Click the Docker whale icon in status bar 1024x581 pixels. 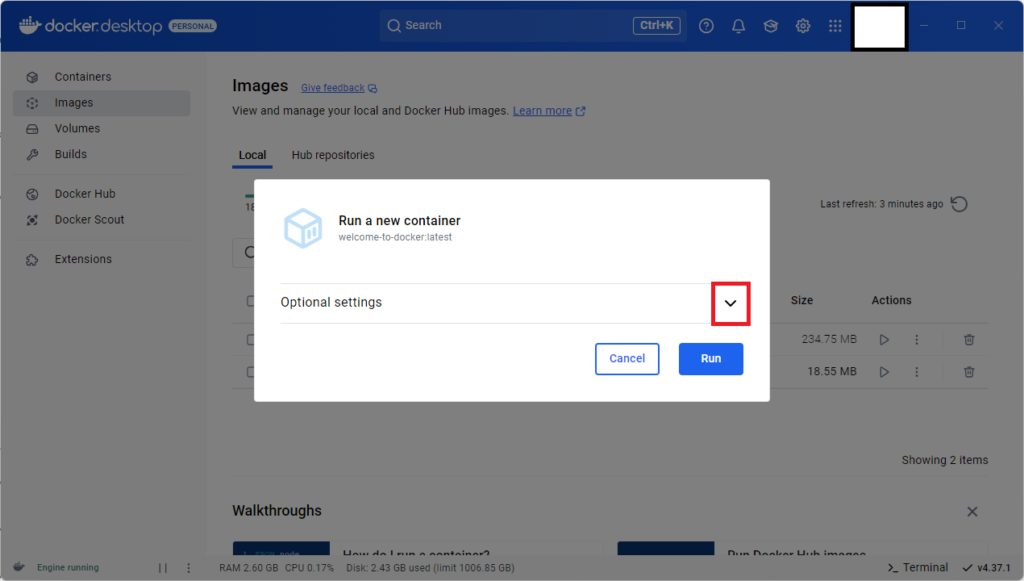click(19, 567)
